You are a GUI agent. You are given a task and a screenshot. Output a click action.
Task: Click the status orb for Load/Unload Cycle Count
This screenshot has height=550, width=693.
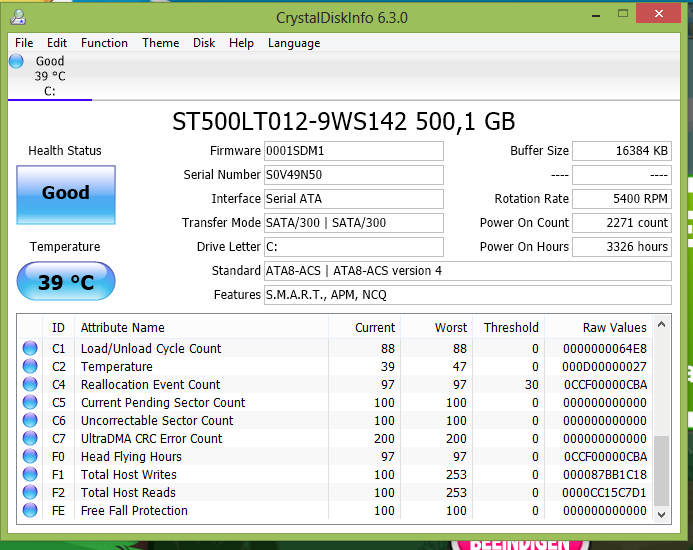click(x=30, y=348)
